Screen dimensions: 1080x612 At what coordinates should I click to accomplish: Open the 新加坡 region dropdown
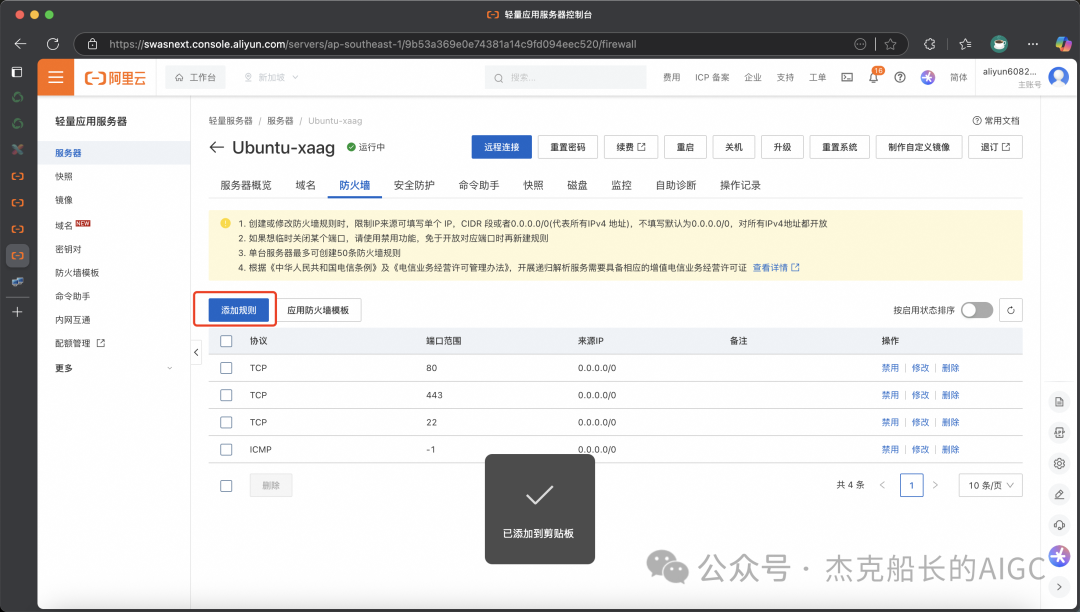pos(271,78)
